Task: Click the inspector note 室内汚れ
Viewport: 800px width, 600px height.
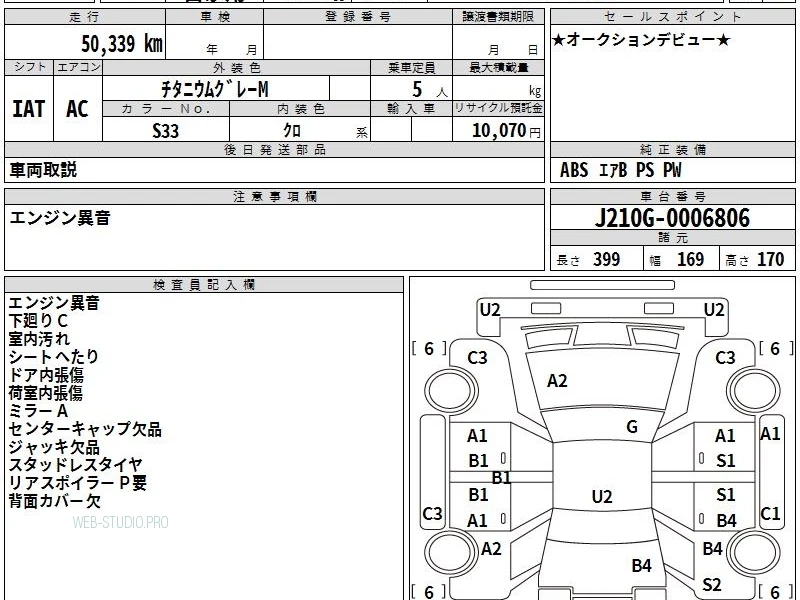Action: click(x=39, y=338)
